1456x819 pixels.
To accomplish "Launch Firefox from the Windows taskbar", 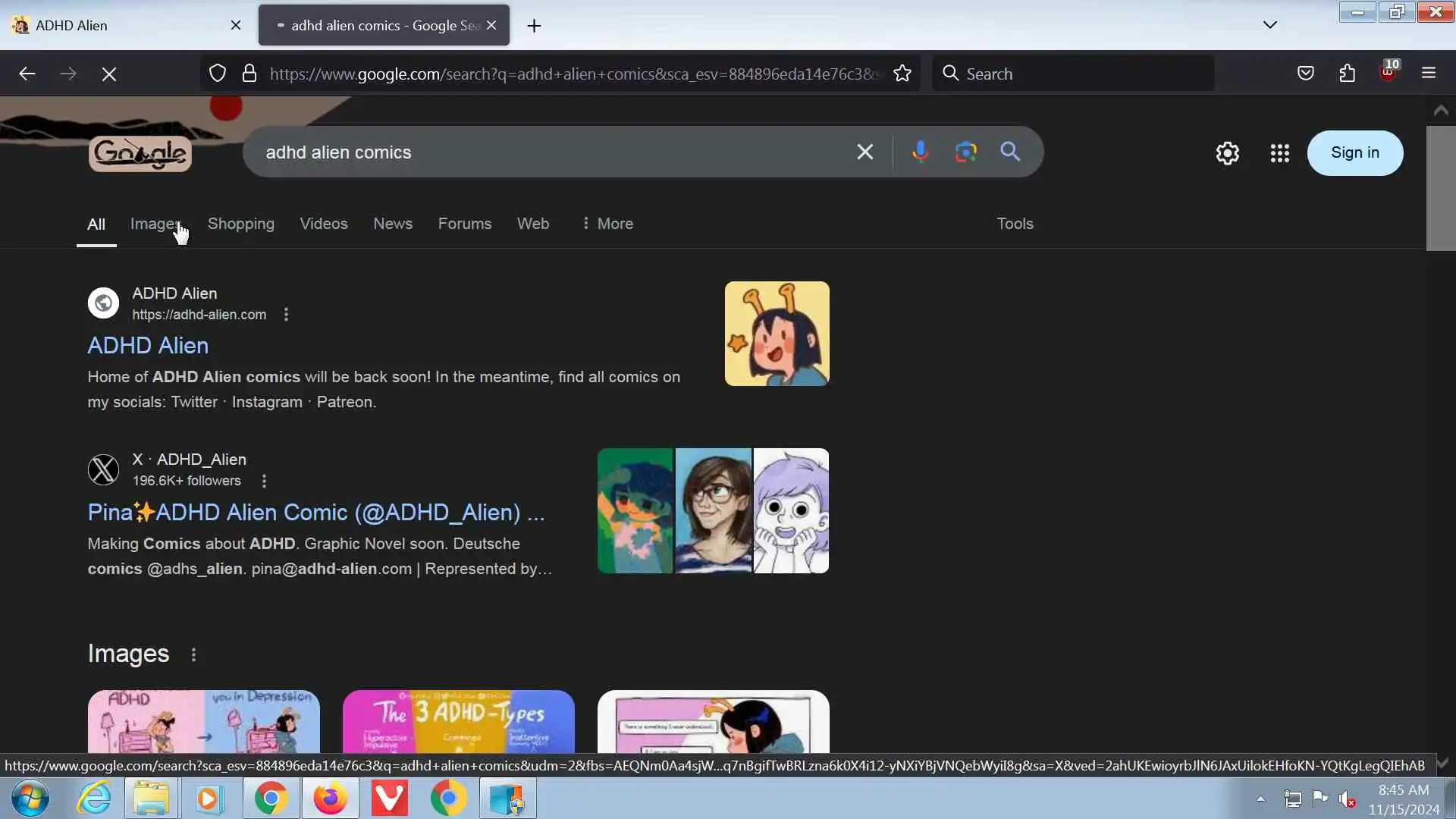I will [330, 799].
